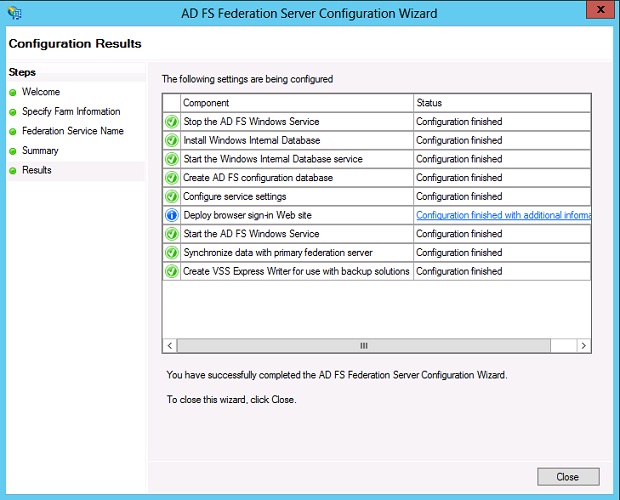The width and height of the screenshot is (620, 500).
Task: Select 'Create AD FS configuration database' component
Action: click(258, 178)
